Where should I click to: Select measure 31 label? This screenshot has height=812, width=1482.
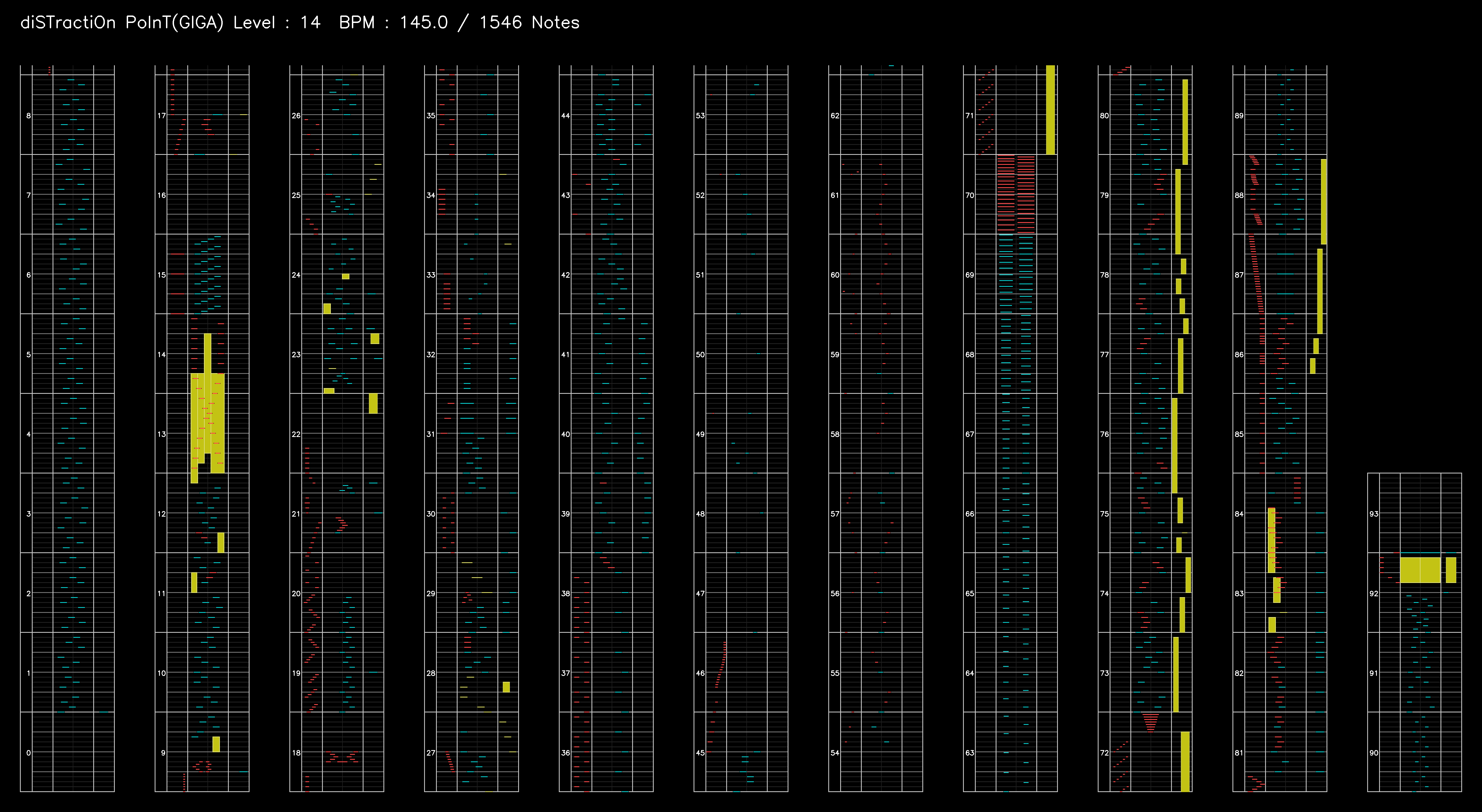tap(431, 434)
